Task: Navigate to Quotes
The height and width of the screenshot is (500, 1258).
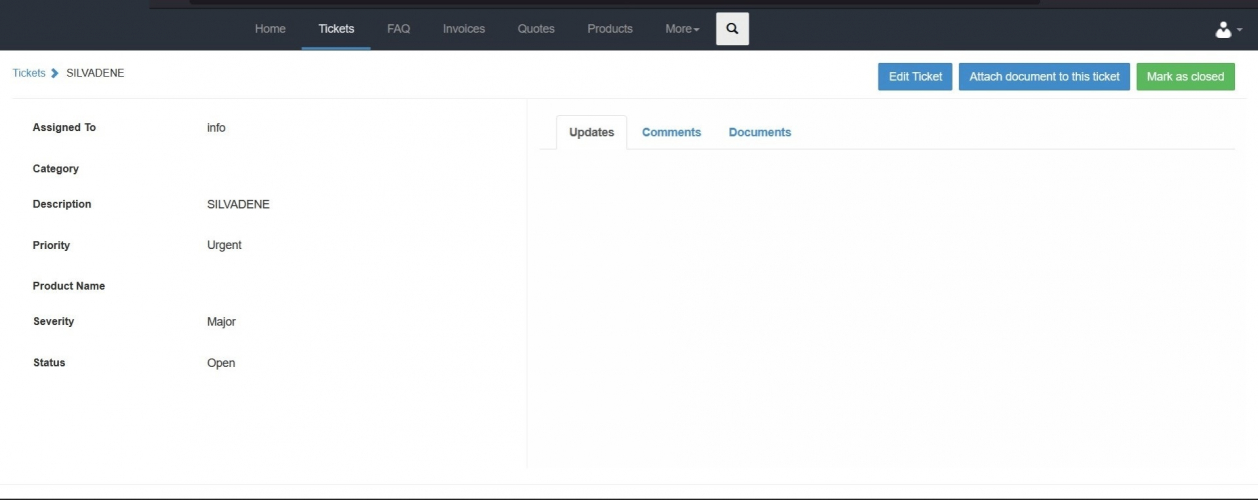Action: [536, 29]
